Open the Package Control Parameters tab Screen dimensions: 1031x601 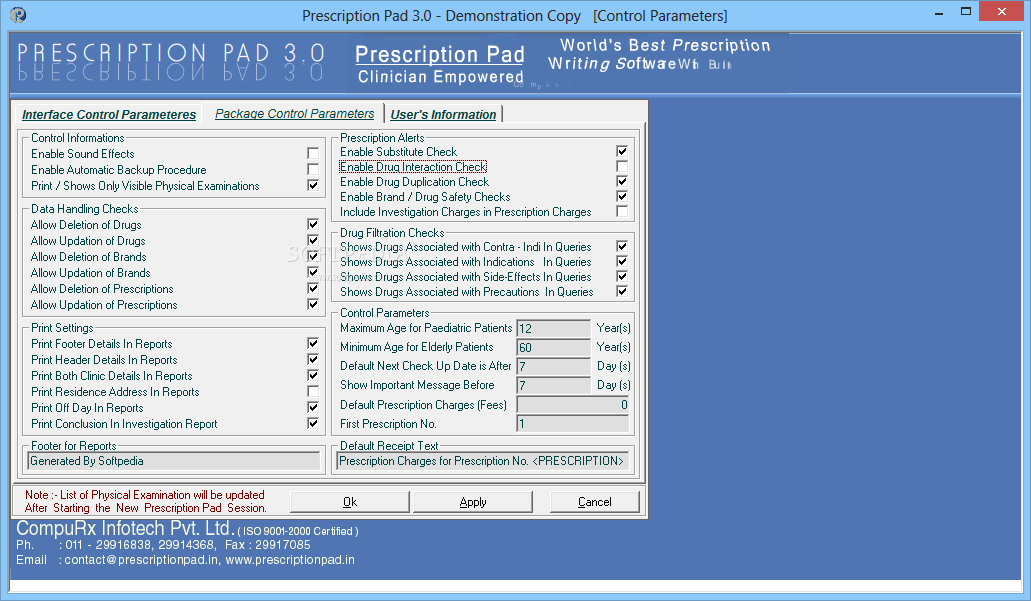[295, 114]
